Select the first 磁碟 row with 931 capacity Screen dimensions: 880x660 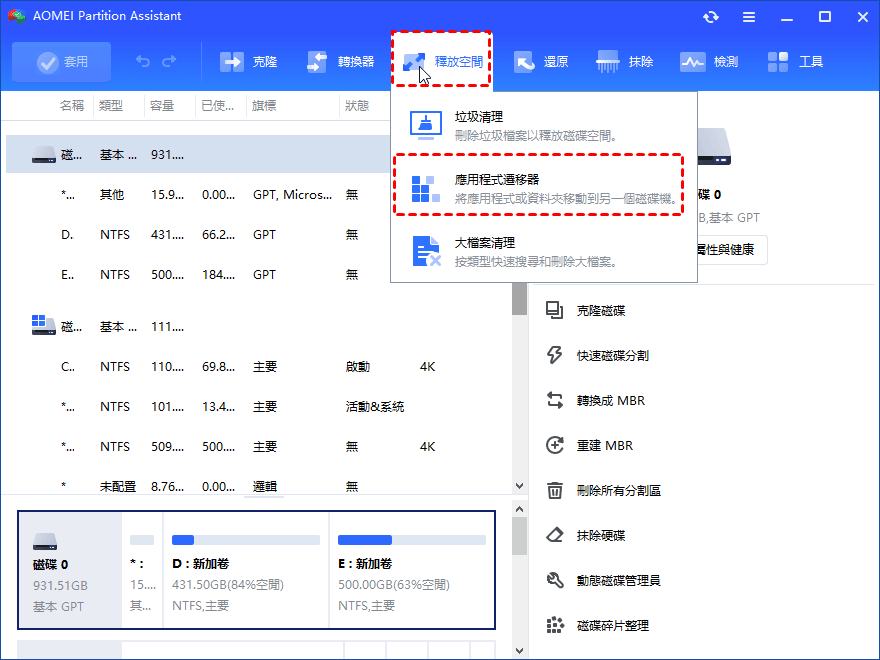point(199,154)
